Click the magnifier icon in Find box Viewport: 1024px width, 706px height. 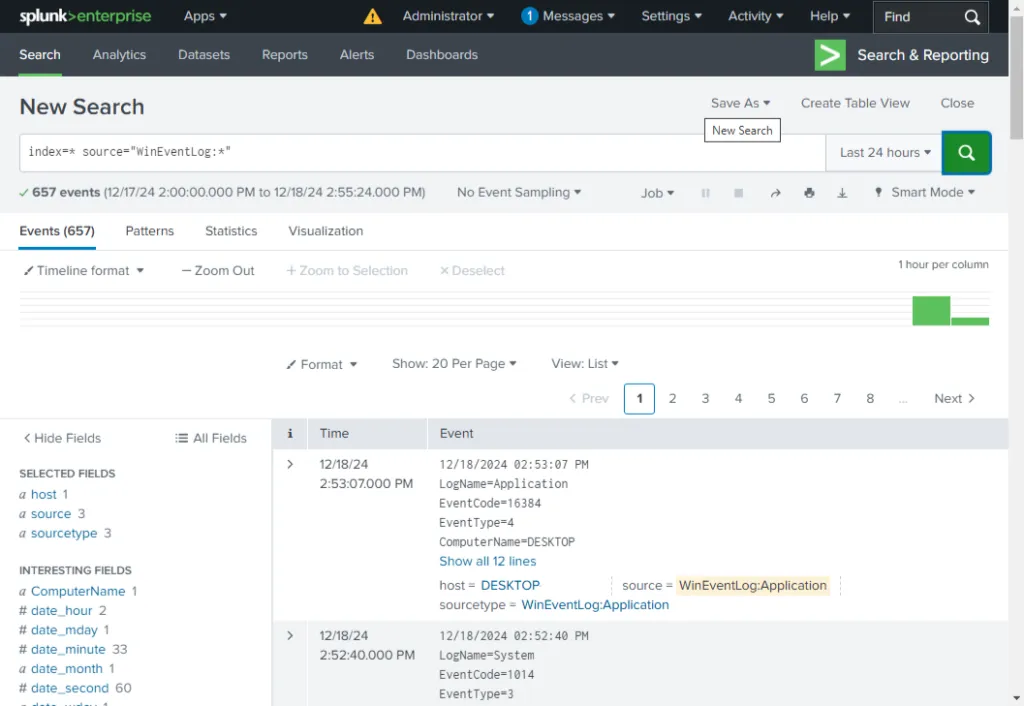pos(972,17)
